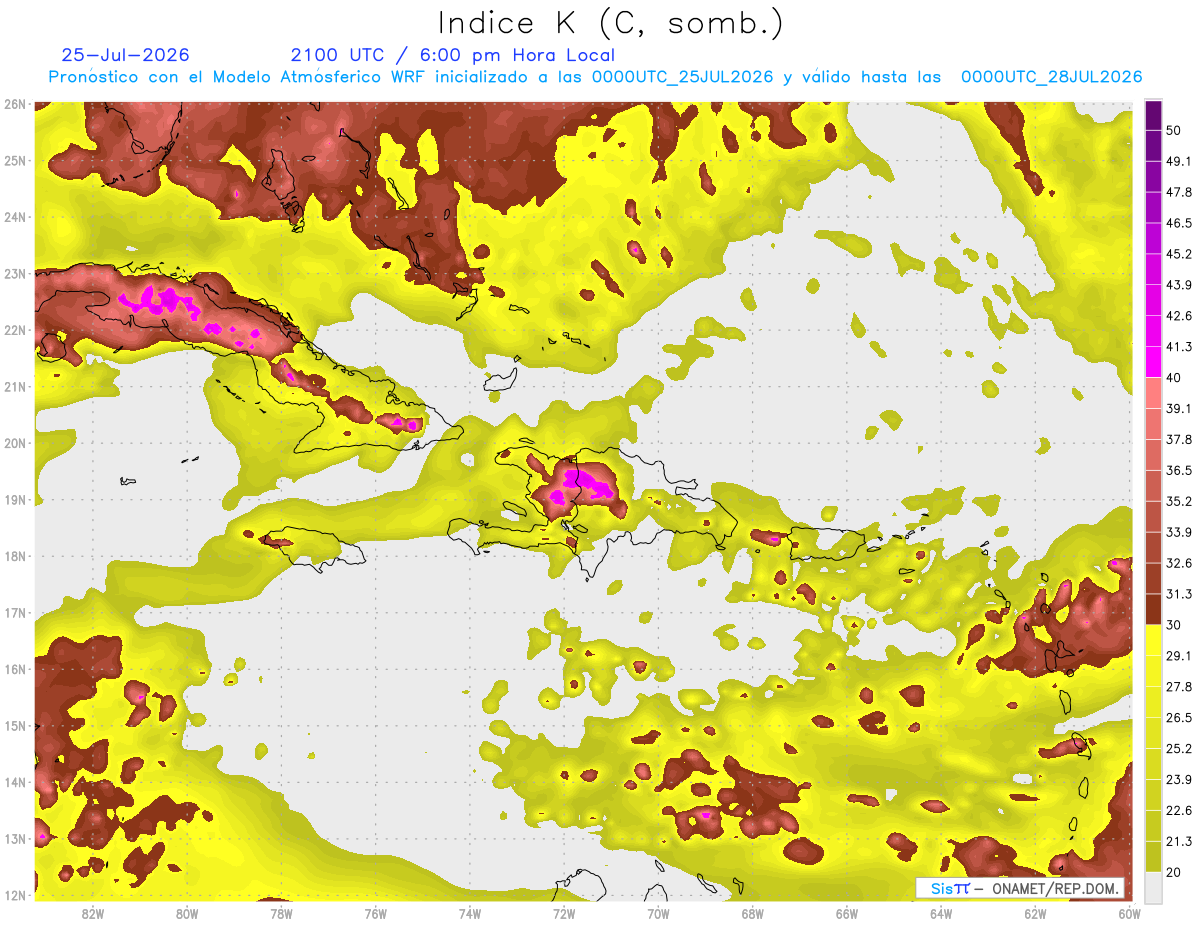Viewport: 1200px width, 927px height.
Task: Click the colorbar label "43.9"
Action: pyautogui.click(x=1179, y=285)
